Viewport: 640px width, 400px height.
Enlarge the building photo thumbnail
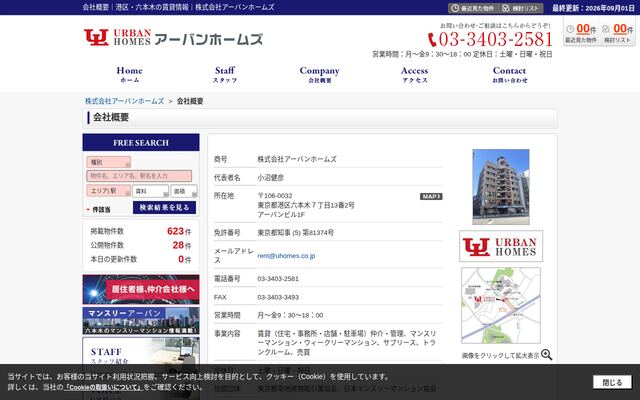(x=501, y=187)
